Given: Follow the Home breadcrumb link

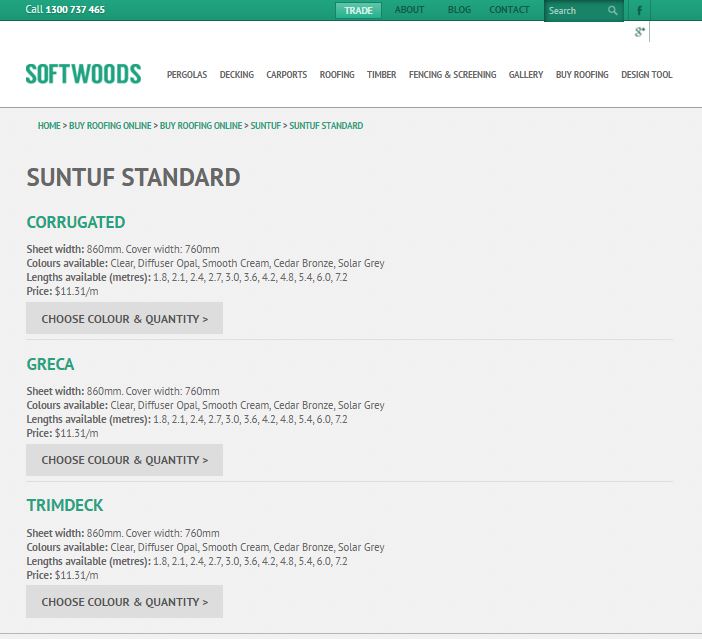Looking at the screenshot, I should tap(49, 126).
